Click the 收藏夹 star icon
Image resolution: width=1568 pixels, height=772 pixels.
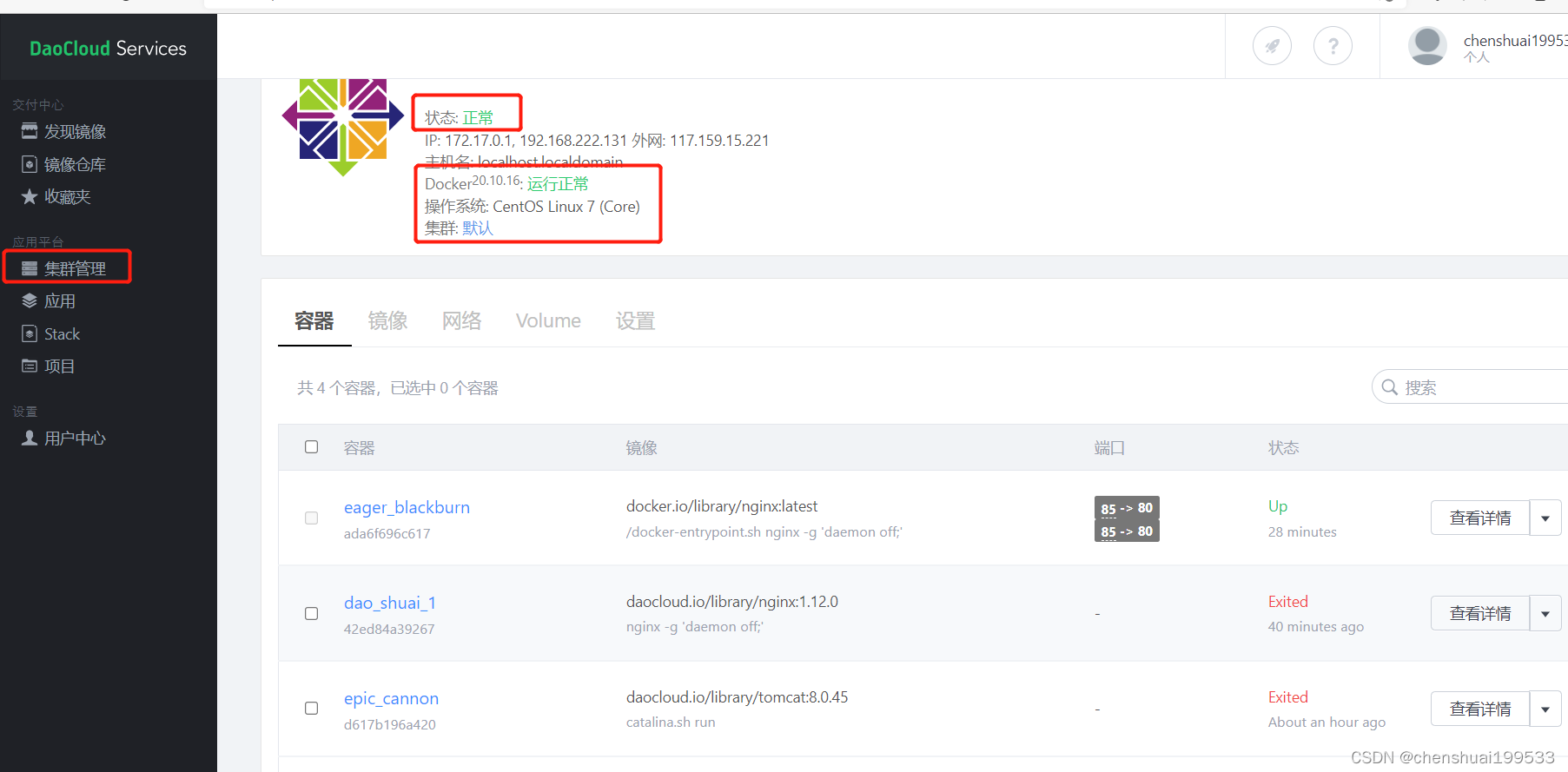pos(30,197)
